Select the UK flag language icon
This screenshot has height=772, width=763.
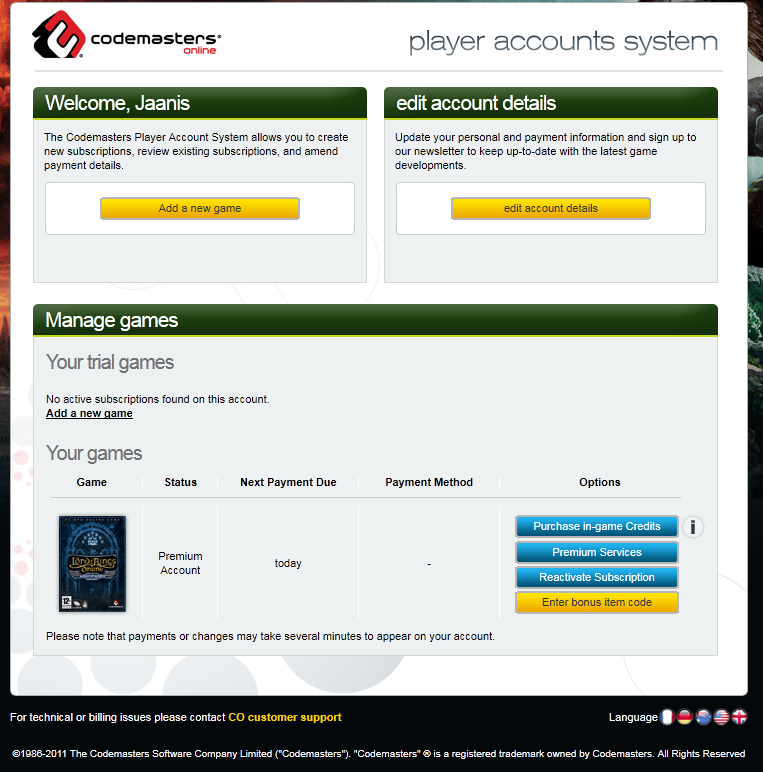739,717
